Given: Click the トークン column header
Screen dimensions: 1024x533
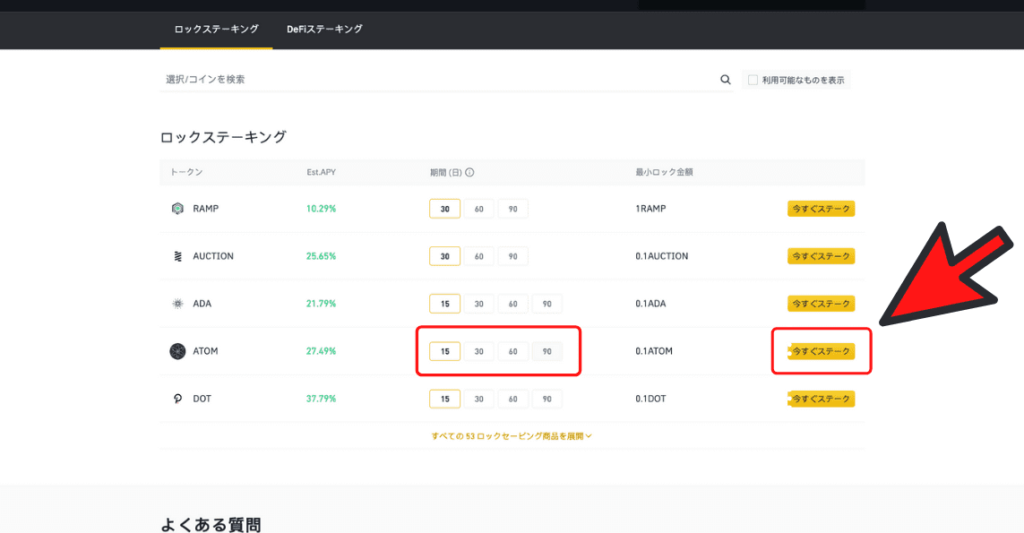Looking at the screenshot, I should click(186, 172).
